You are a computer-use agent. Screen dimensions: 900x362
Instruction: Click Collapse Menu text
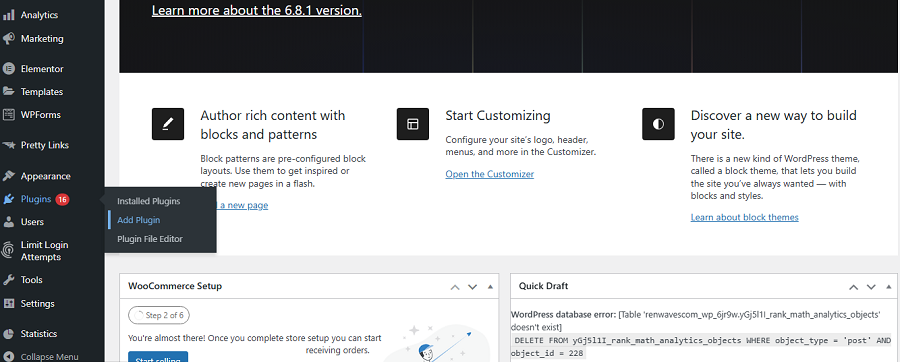tap(49, 357)
